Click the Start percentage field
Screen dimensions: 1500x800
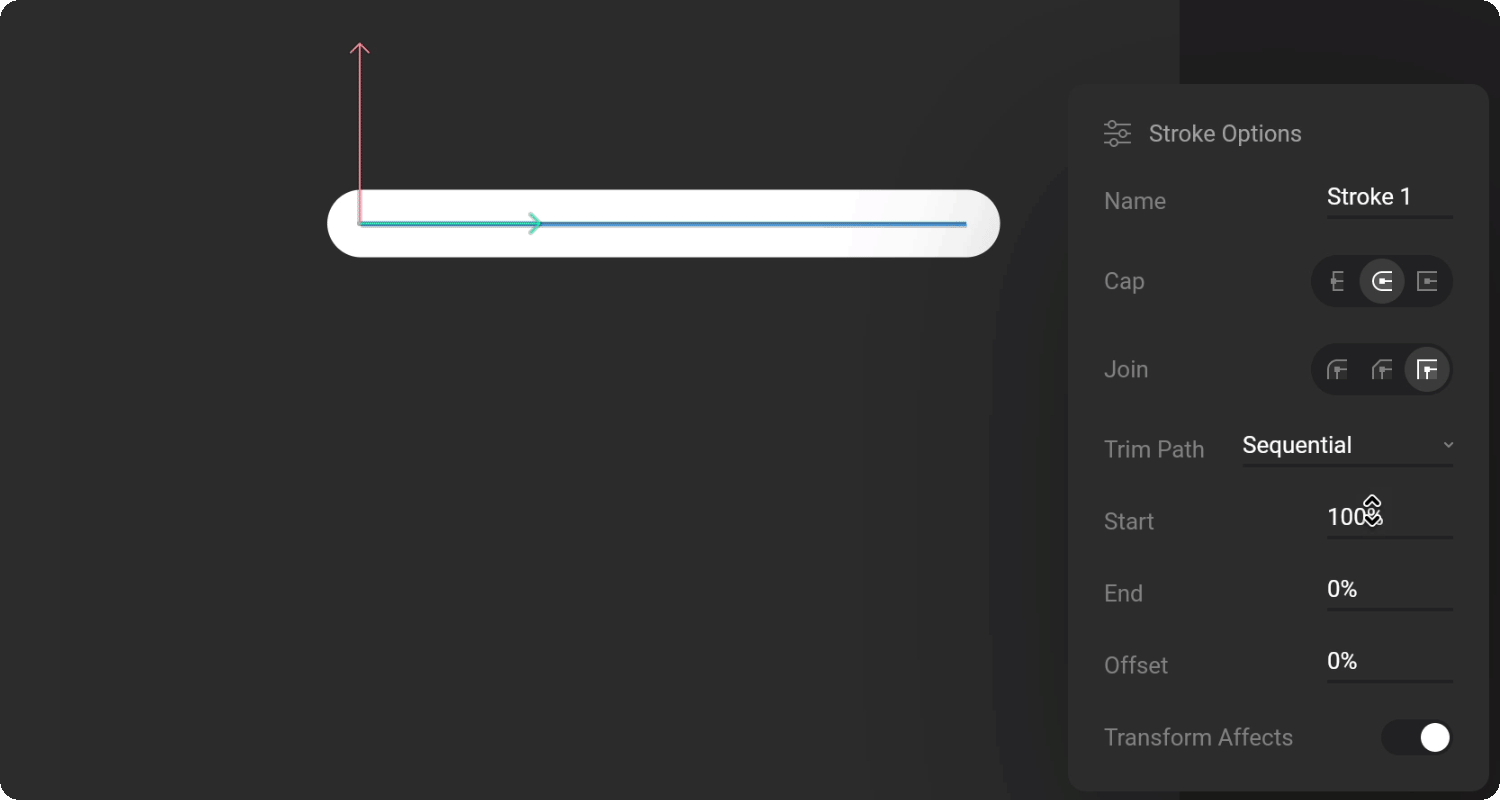1389,518
